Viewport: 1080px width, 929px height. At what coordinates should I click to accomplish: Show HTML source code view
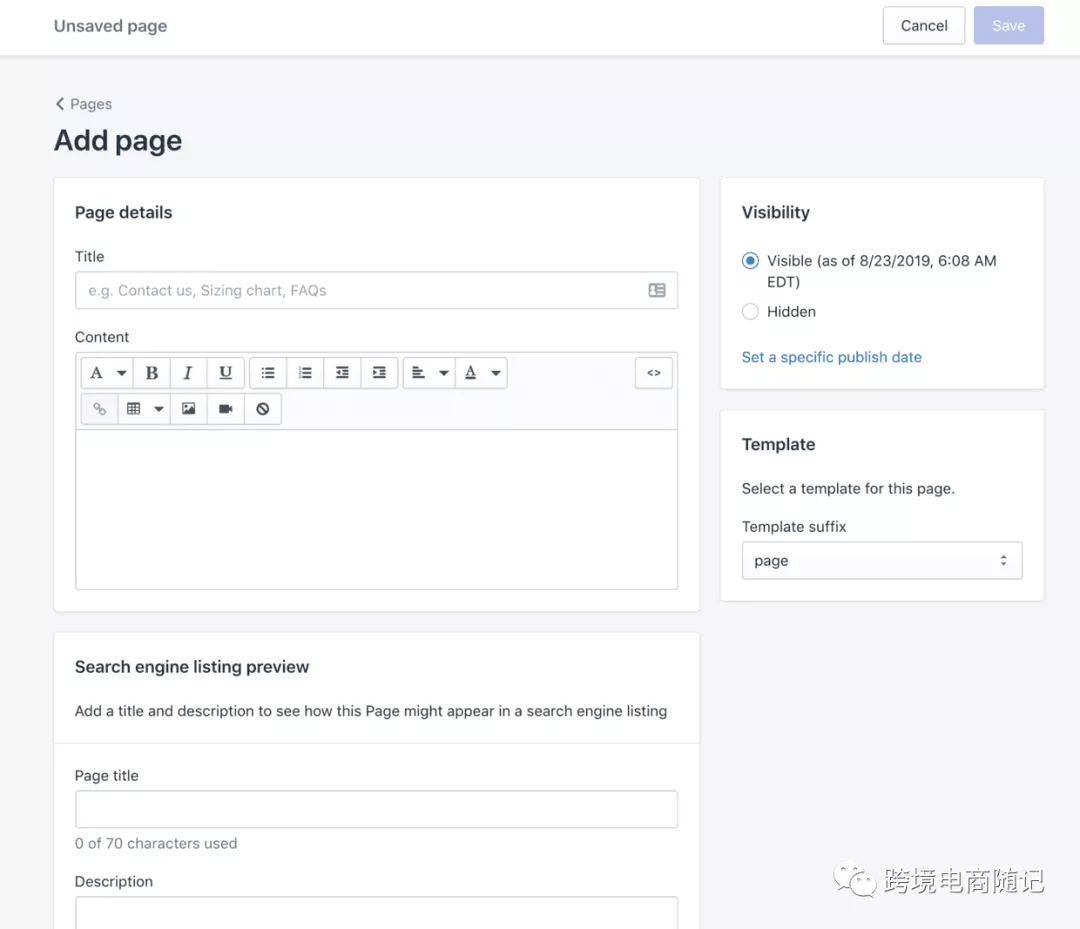pyautogui.click(x=654, y=373)
